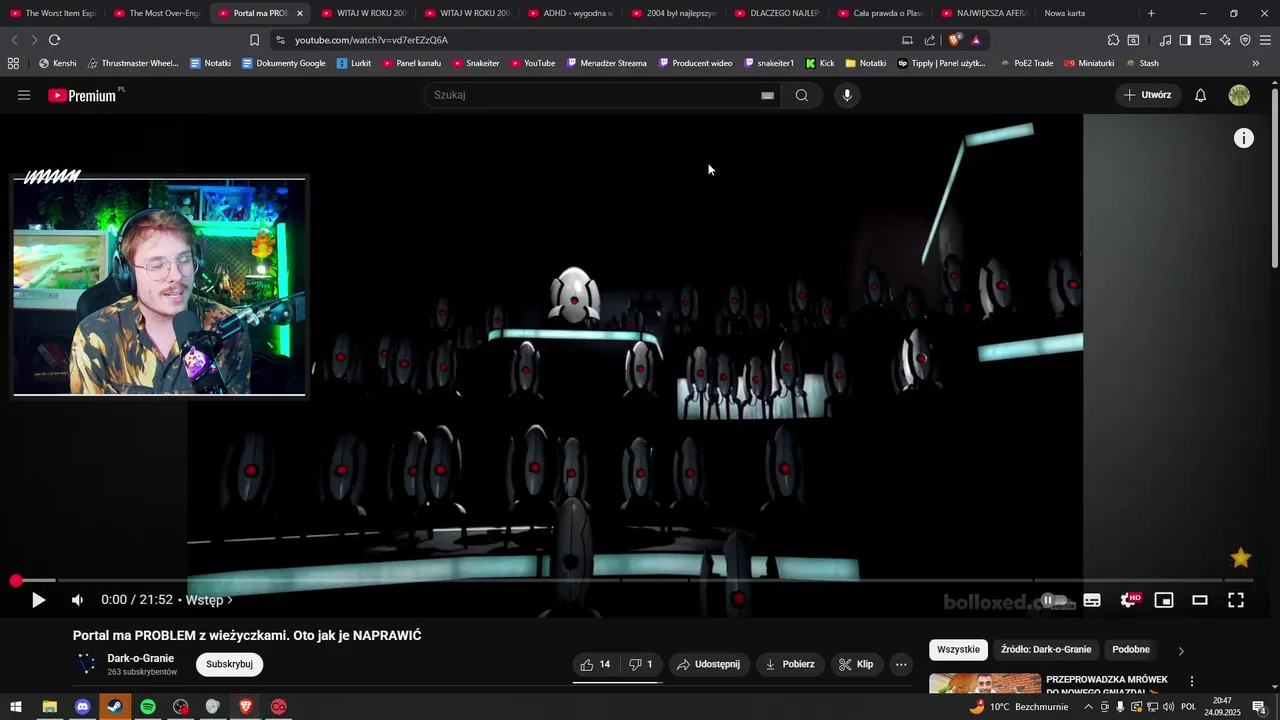
Task: Dislike the video
Action: (640, 664)
